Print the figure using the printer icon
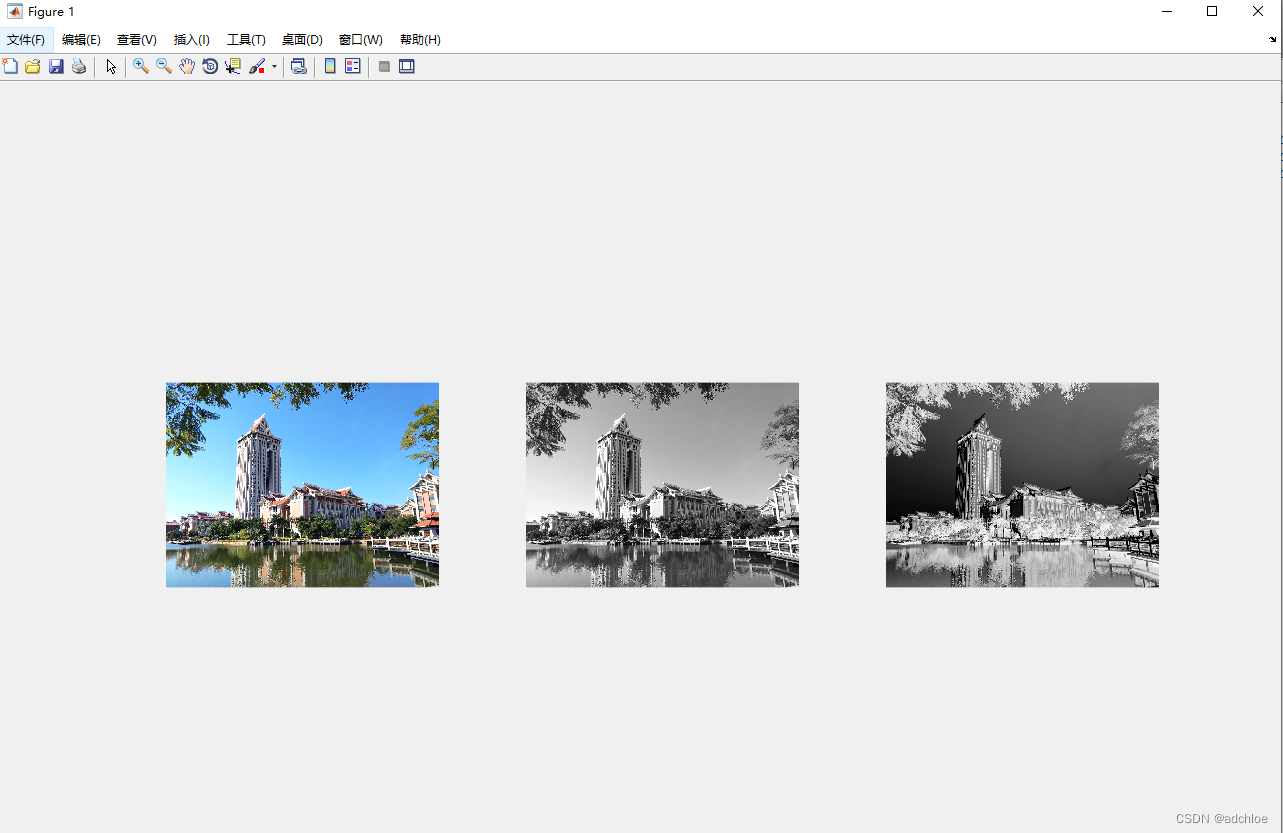The image size is (1283, 833). coord(79,66)
